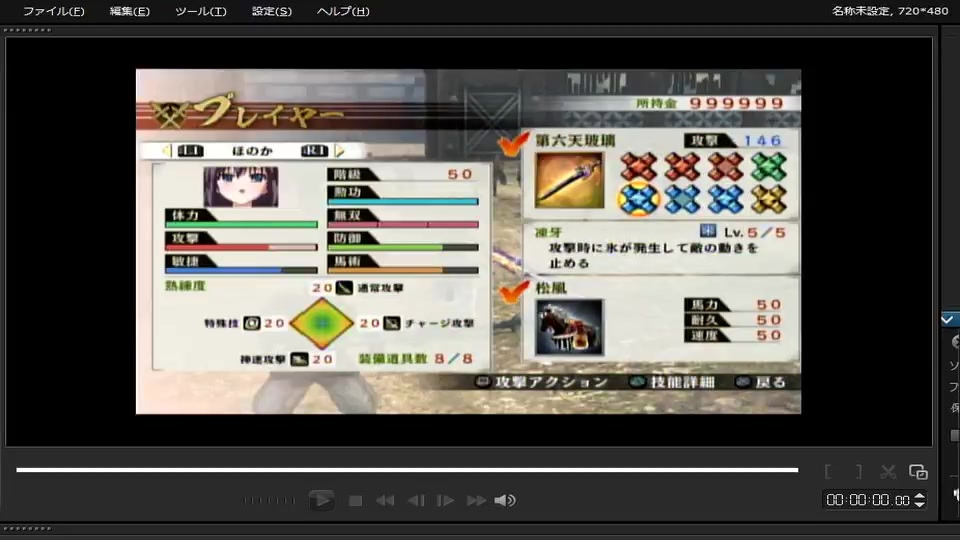Increase the timecode with the up arrow
The height and width of the screenshot is (540, 960).
pos(919,496)
